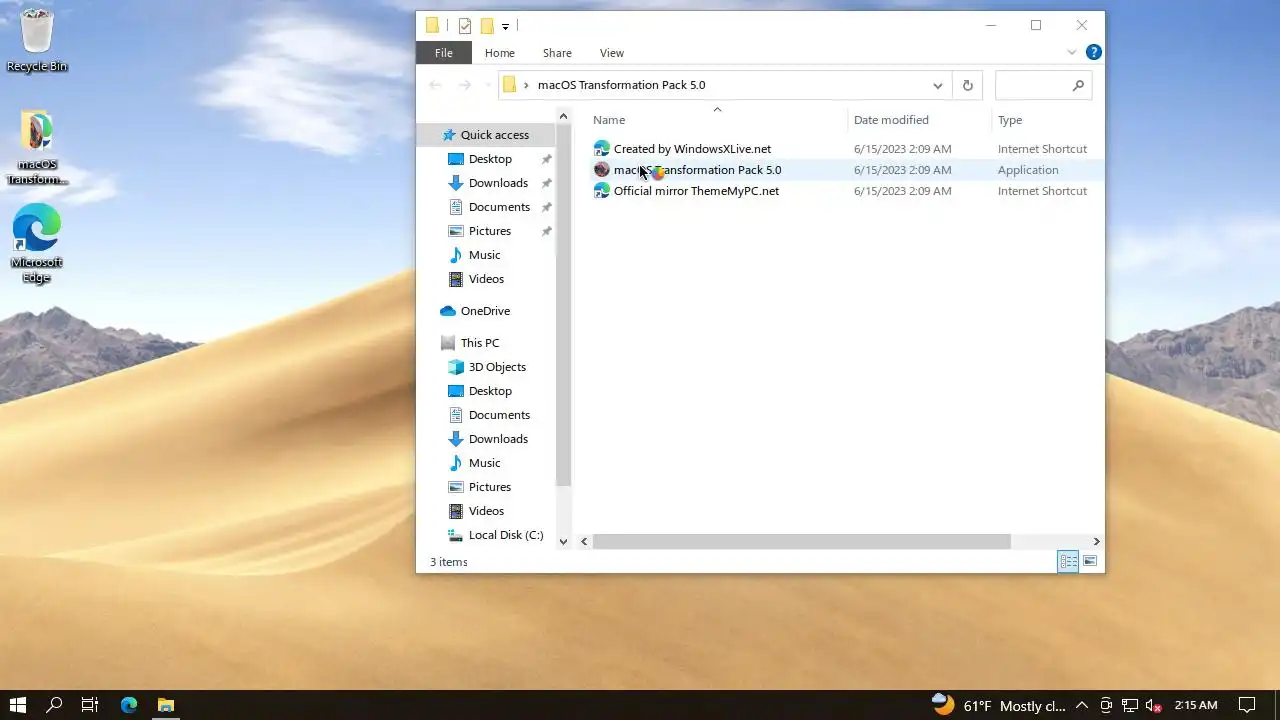Click horizontal scrollbar left arrow
Image resolution: width=1280 pixels, height=720 pixels.
pos(585,541)
